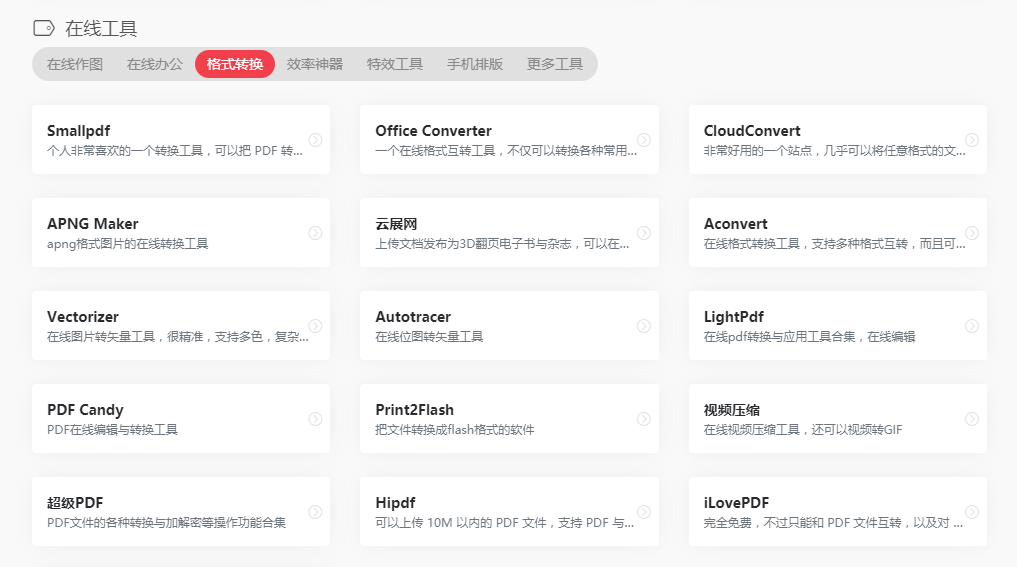Click the arrow icon on the Autotracer card
This screenshot has height=567, width=1017.
[x=643, y=326]
